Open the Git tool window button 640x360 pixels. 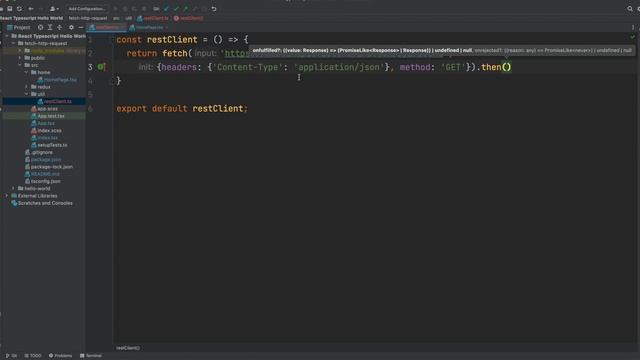click(11, 356)
